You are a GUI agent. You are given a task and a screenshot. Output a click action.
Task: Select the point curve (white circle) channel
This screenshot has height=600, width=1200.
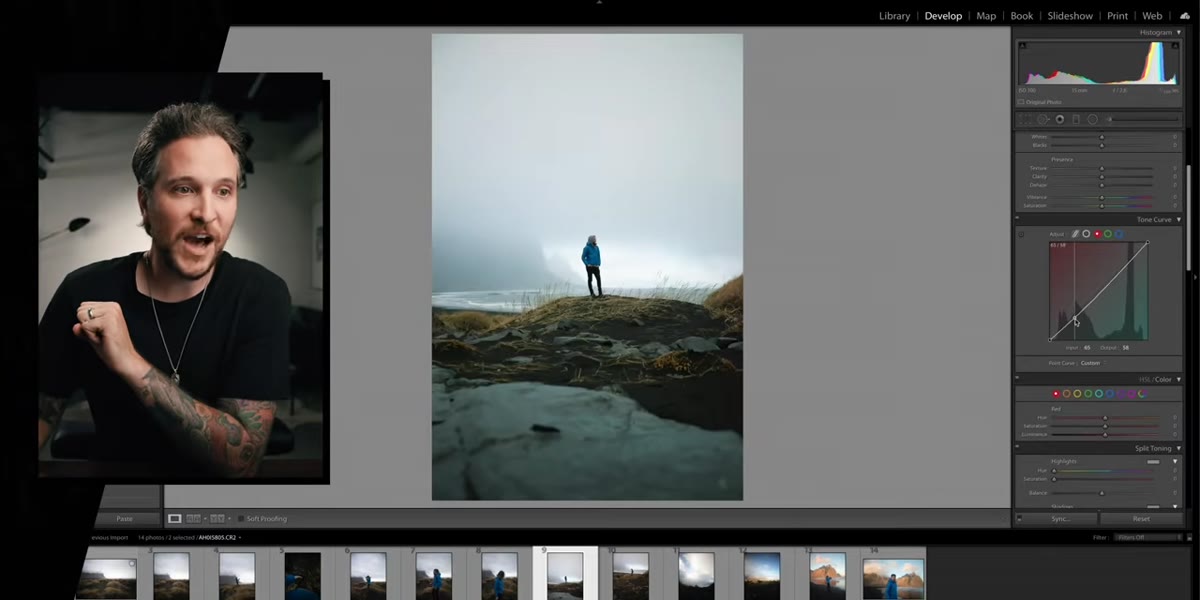1086,234
